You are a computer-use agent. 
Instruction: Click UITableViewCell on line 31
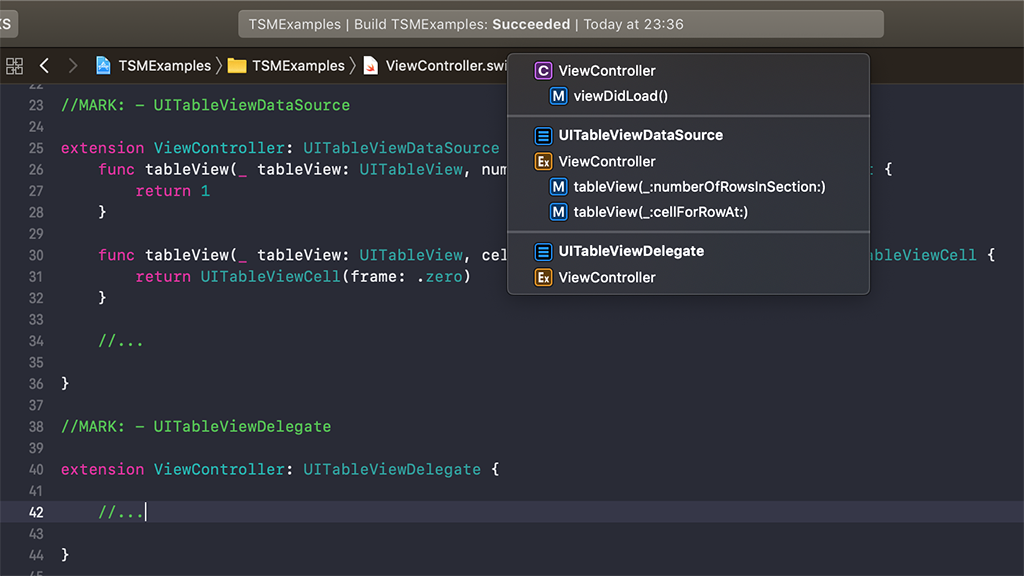(270, 276)
